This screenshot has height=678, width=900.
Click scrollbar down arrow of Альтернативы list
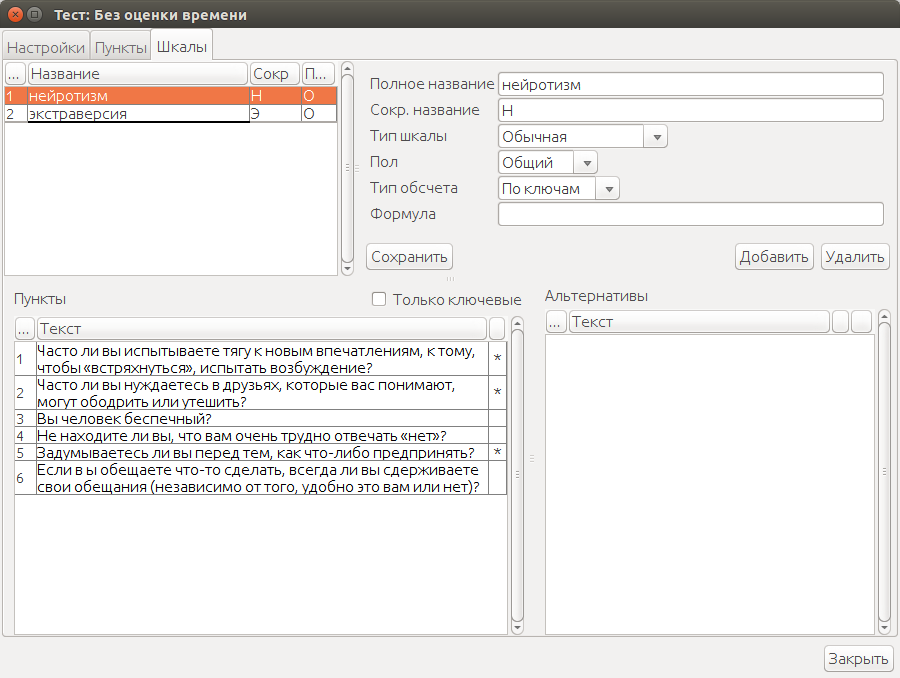[x=884, y=627]
